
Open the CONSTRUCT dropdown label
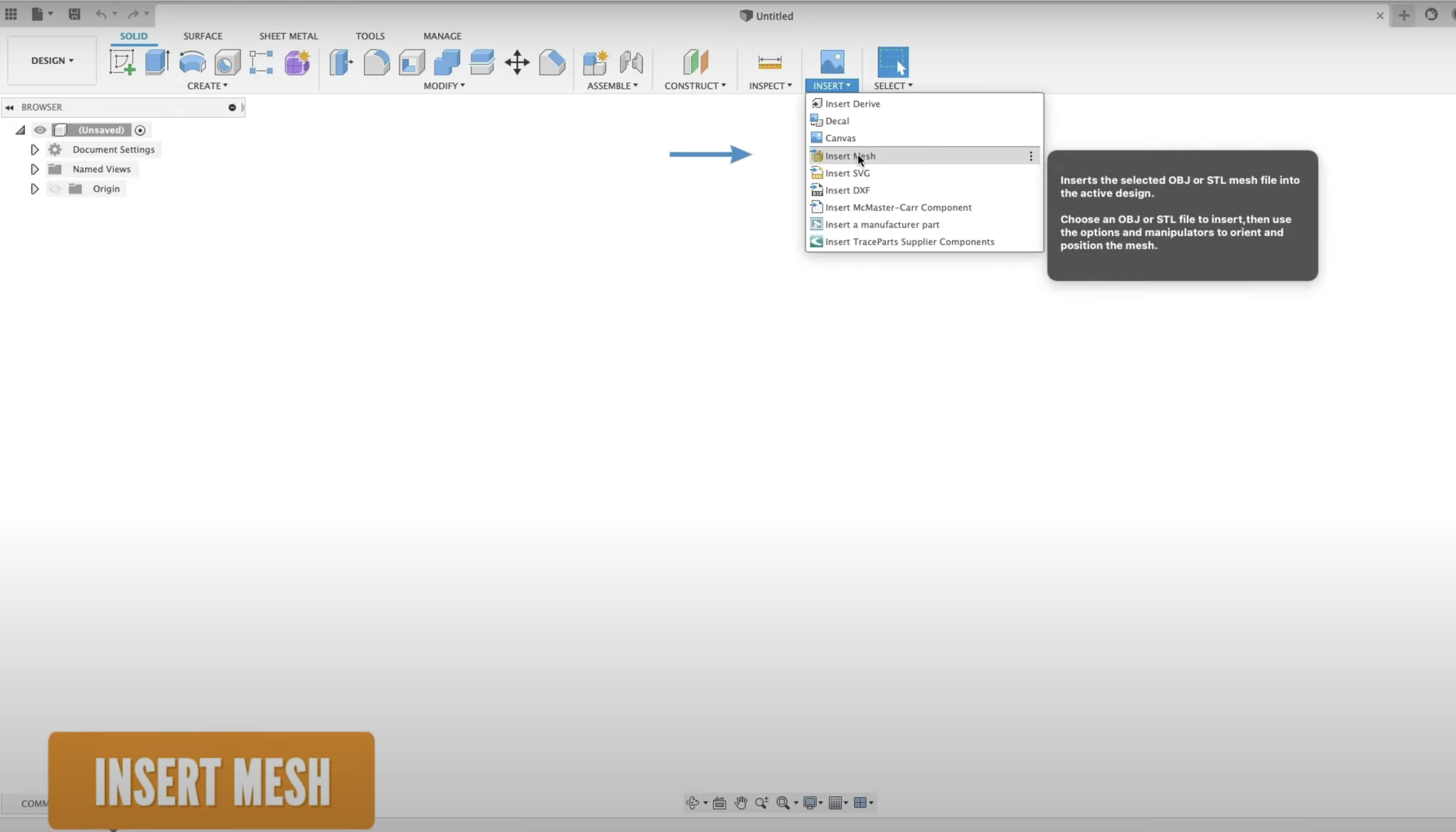coord(695,86)
